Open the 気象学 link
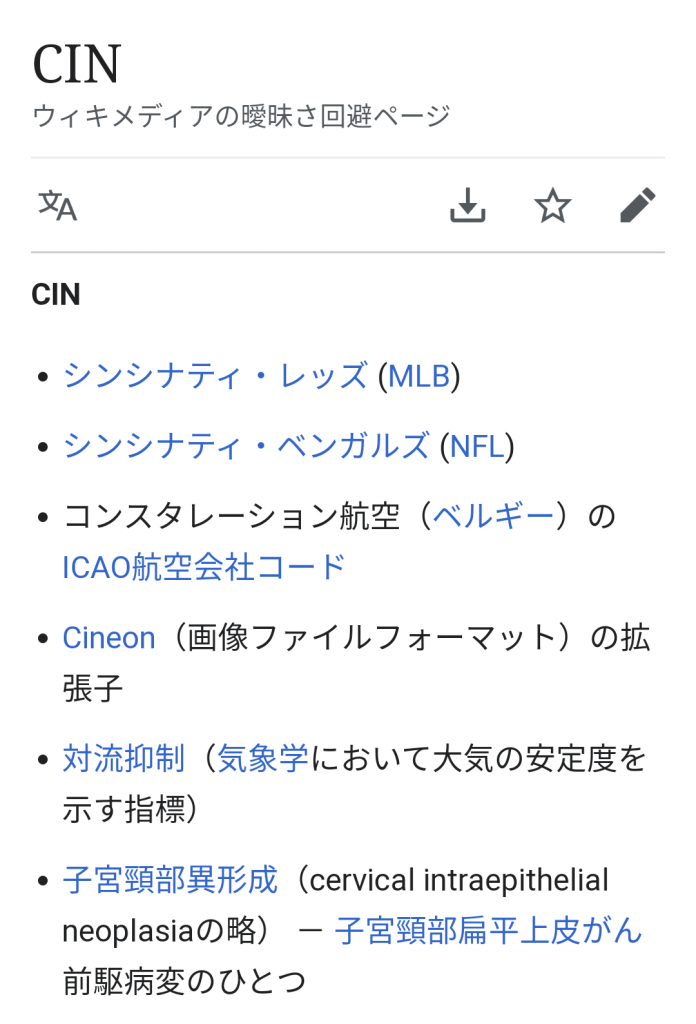The height and width of the screenshot is (1024, 696). tap(264, 759)
